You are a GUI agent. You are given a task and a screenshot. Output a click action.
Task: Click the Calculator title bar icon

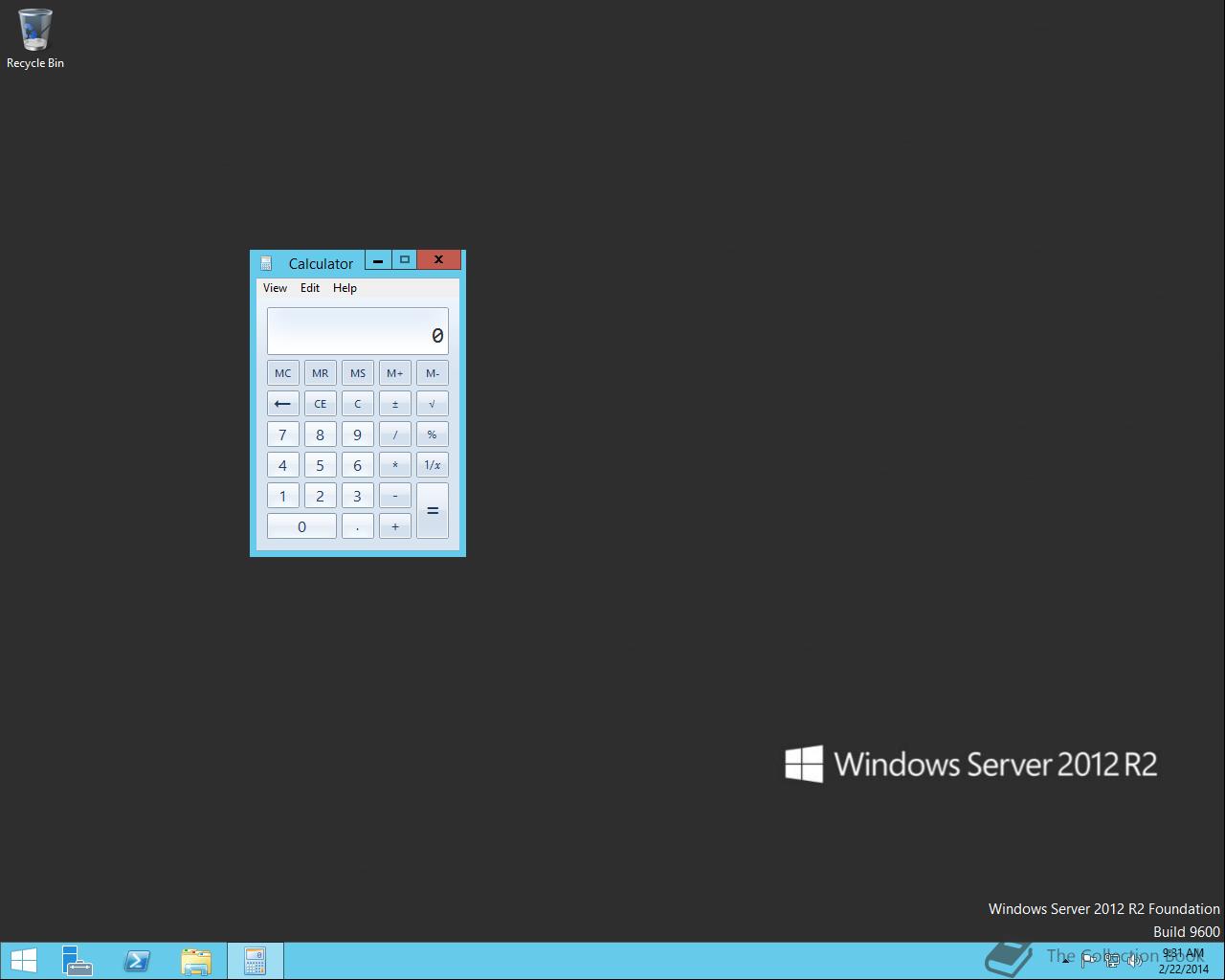(266, 263)
